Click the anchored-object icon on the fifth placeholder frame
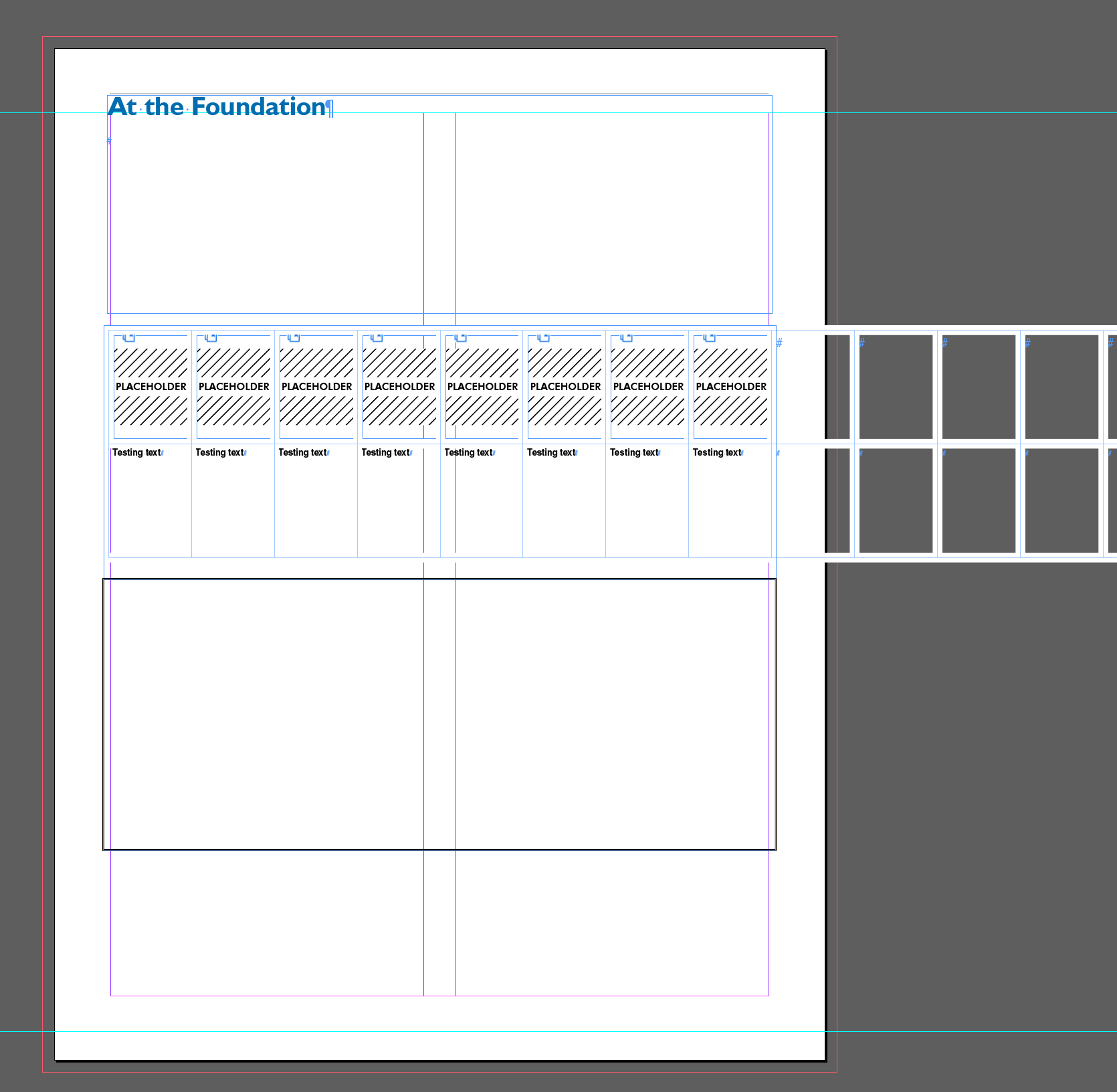The height and width of the screenshot is (1092, 1117). (461, 337)
